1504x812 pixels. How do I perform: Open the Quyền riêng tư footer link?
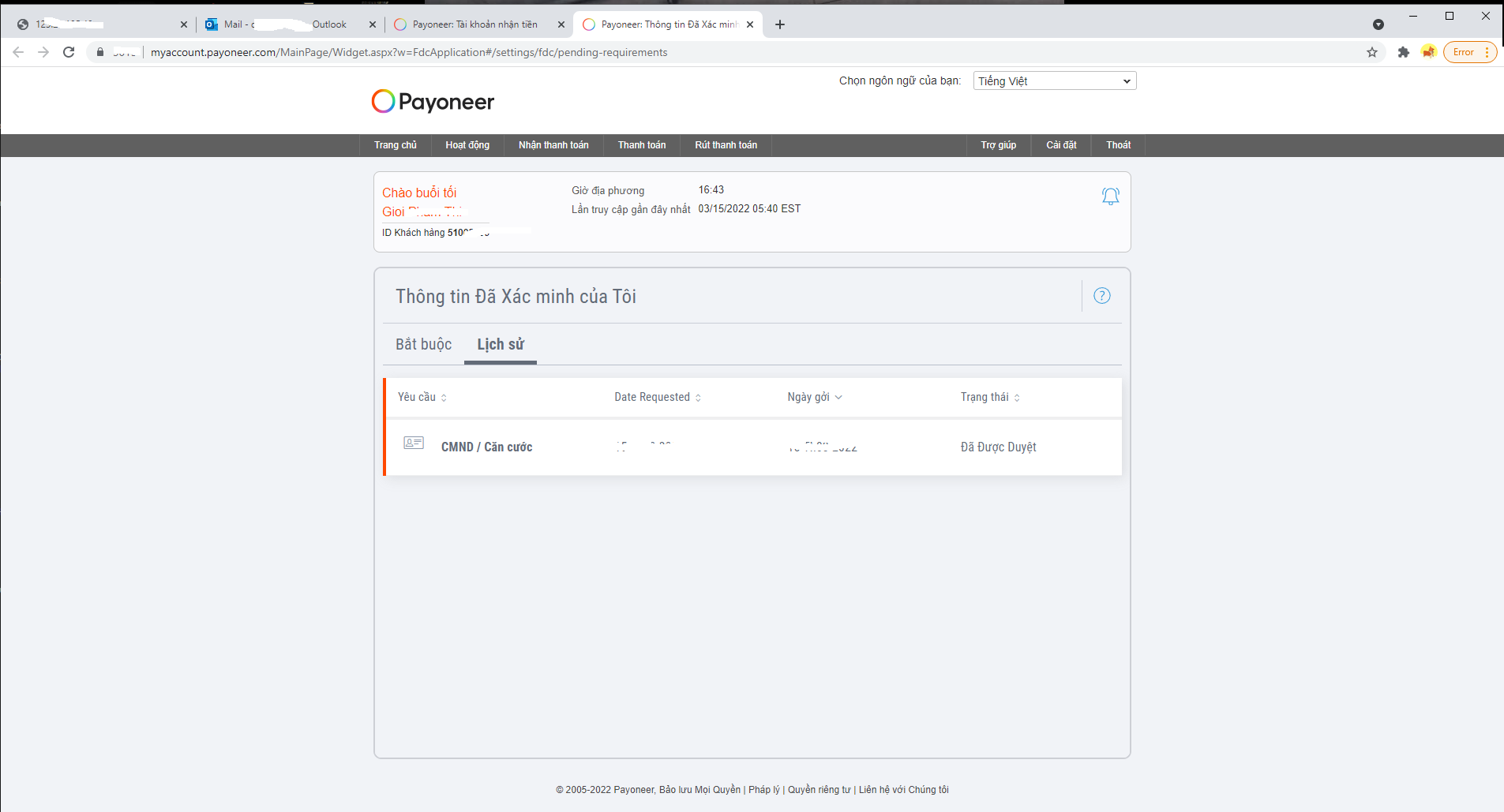(820, 789)
